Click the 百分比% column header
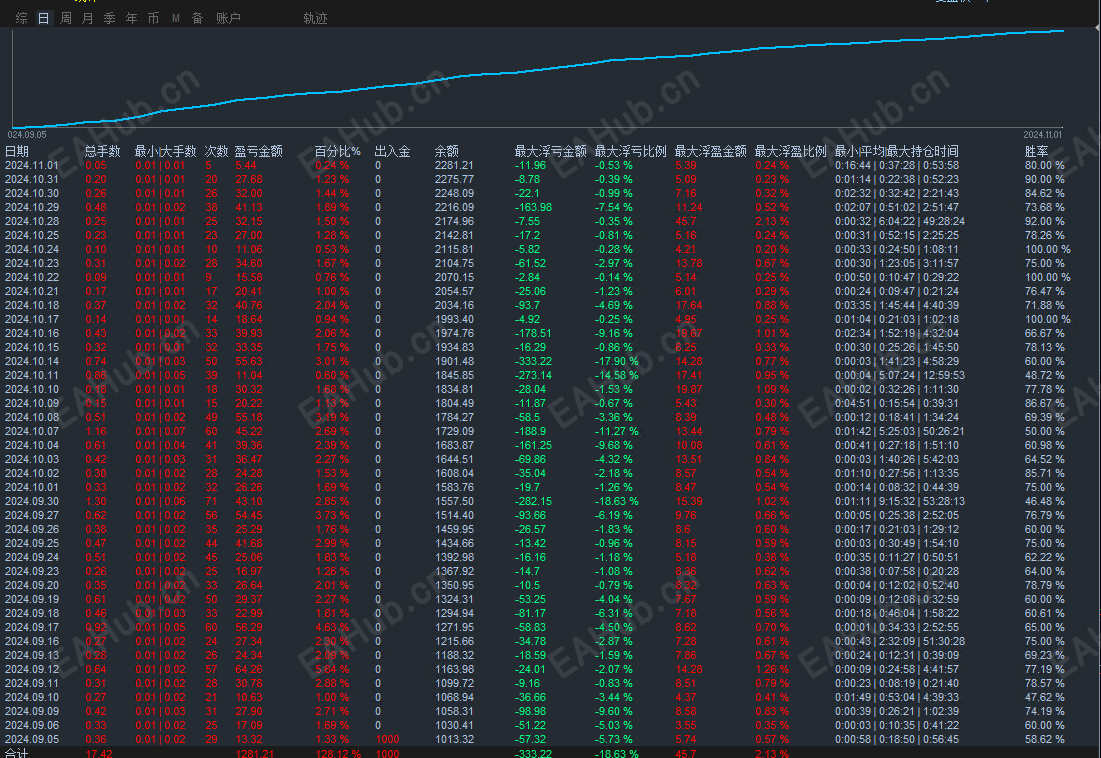This screenshot has height=758, width=1101. coord(338,151)
